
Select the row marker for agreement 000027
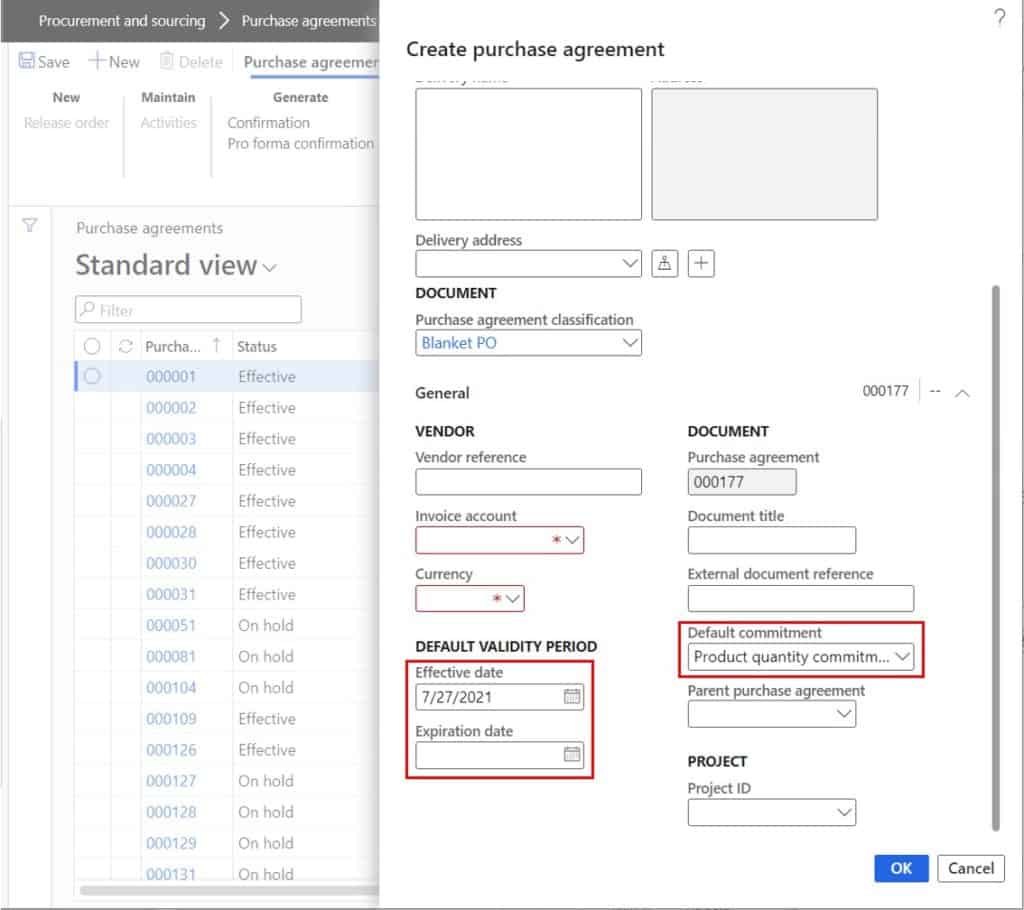[x=92, y=501]
